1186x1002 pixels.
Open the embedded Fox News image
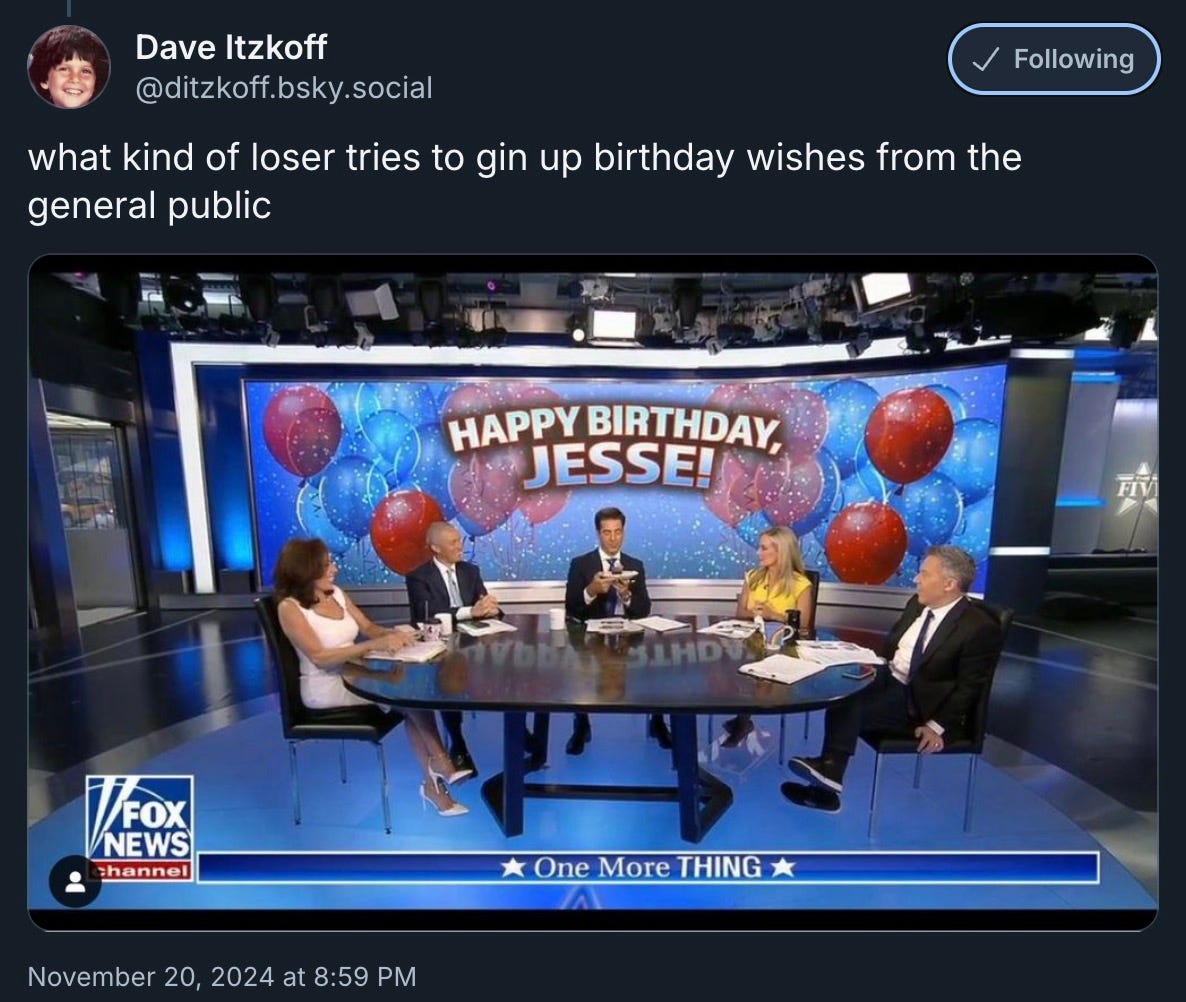[593, 592]
